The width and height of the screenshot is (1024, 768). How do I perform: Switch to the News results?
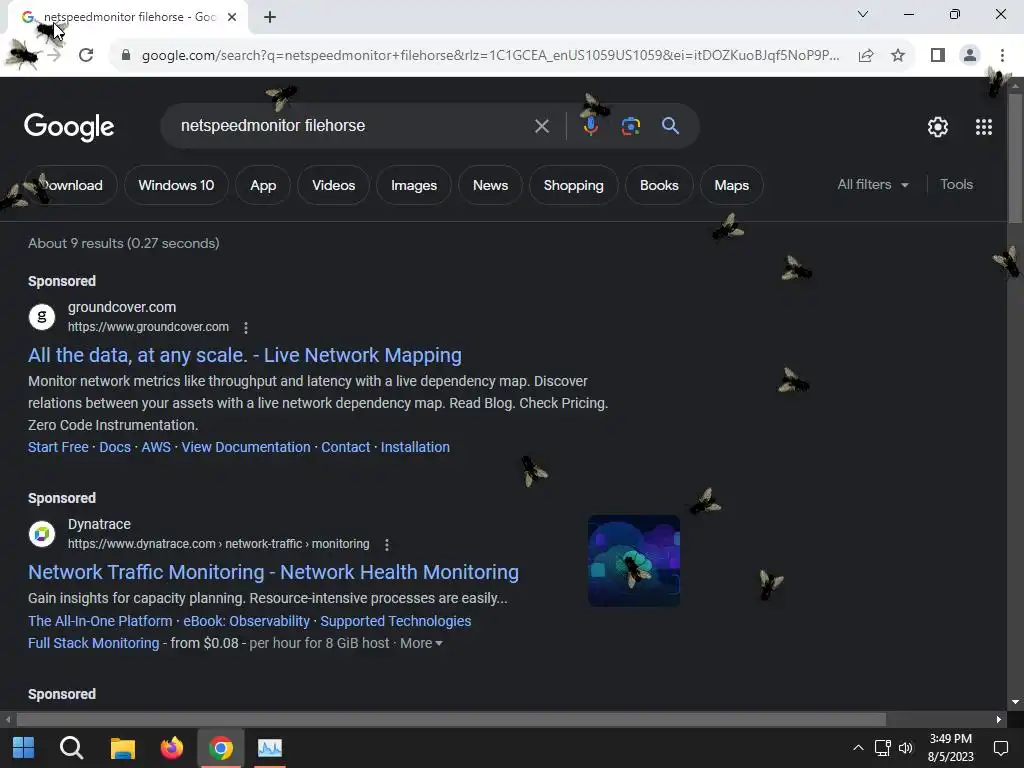pos(490,185)
